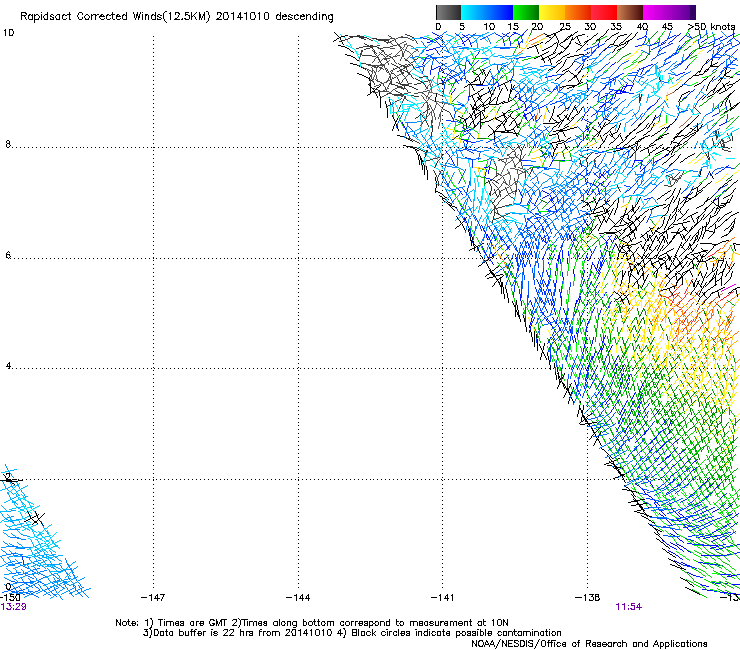Viewport: 740px width, 650px height.
Task: Click the purple time stamp '11:54'
Action: [x=629, y=607]
